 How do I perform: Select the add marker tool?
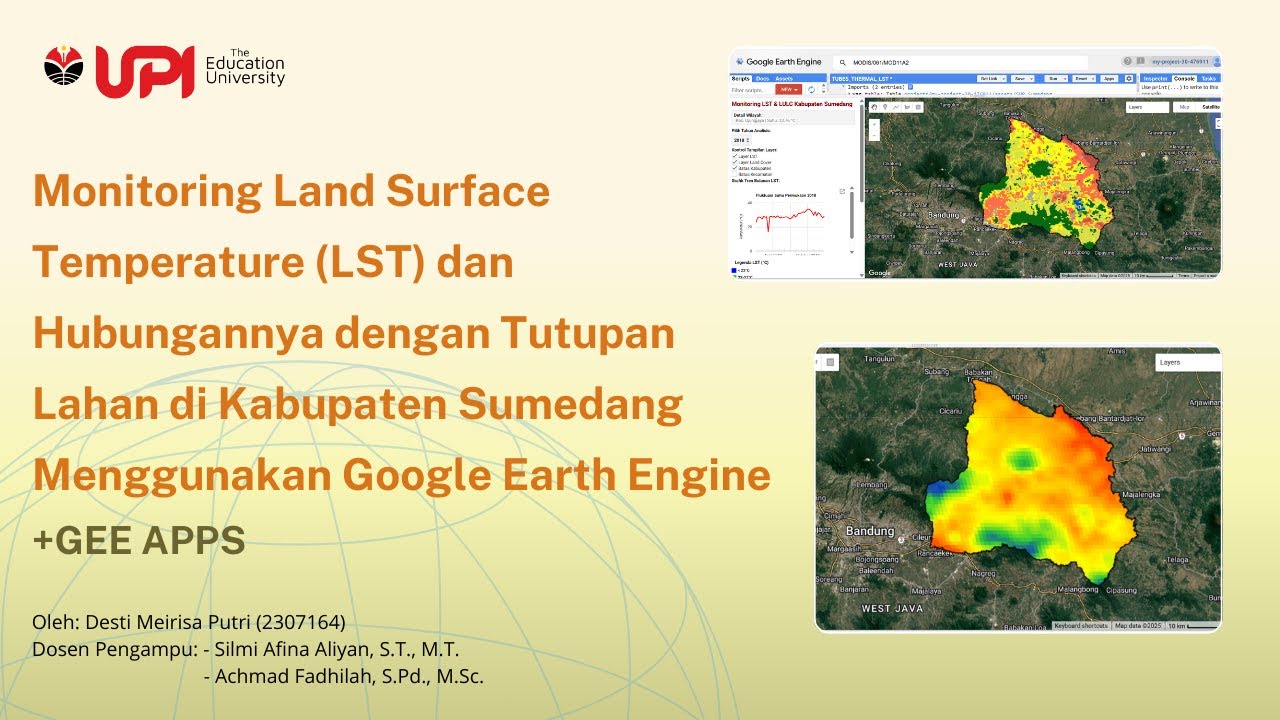click(x=885, y=107)
